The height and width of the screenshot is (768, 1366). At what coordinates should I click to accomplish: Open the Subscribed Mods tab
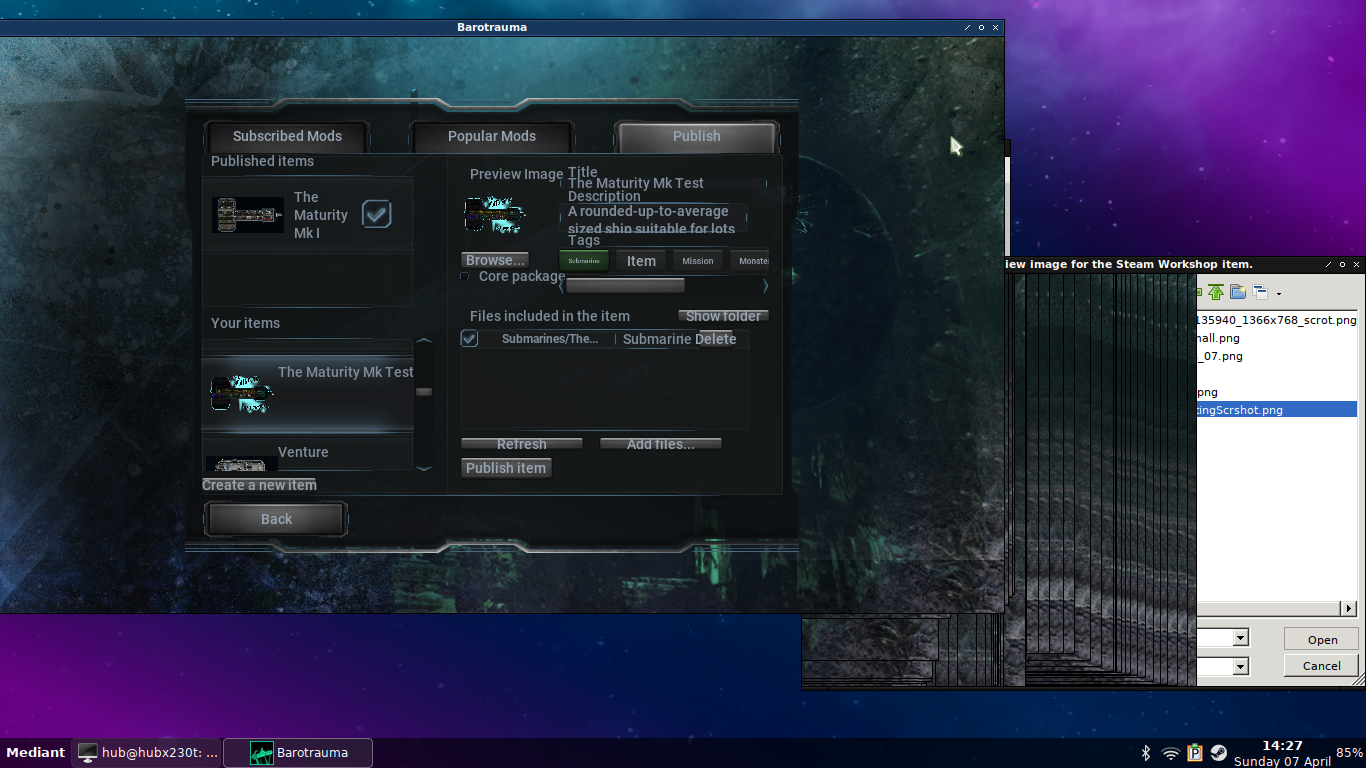287,136
